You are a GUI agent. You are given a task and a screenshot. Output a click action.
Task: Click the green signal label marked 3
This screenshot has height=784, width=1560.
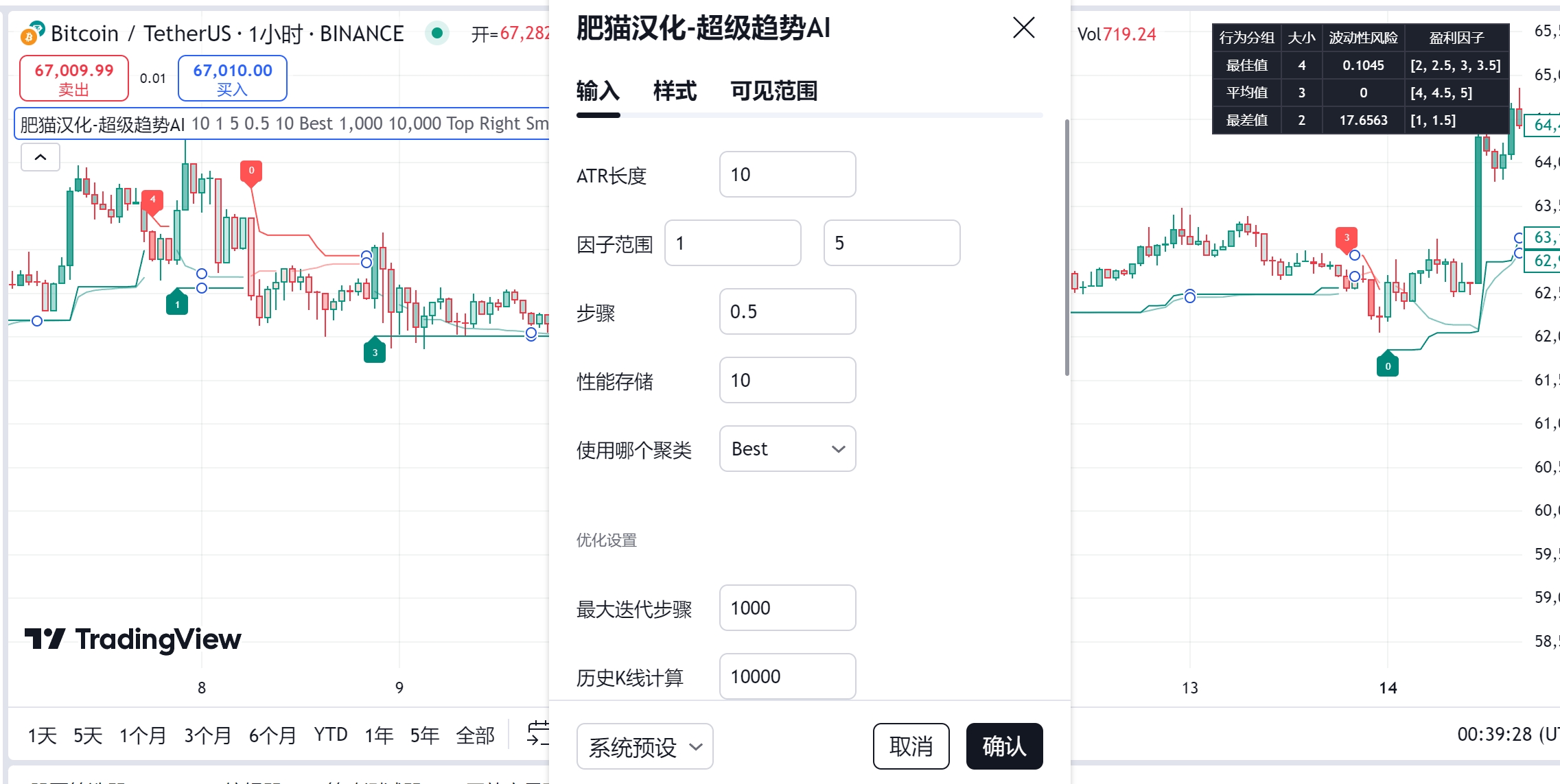click(375, 351)
